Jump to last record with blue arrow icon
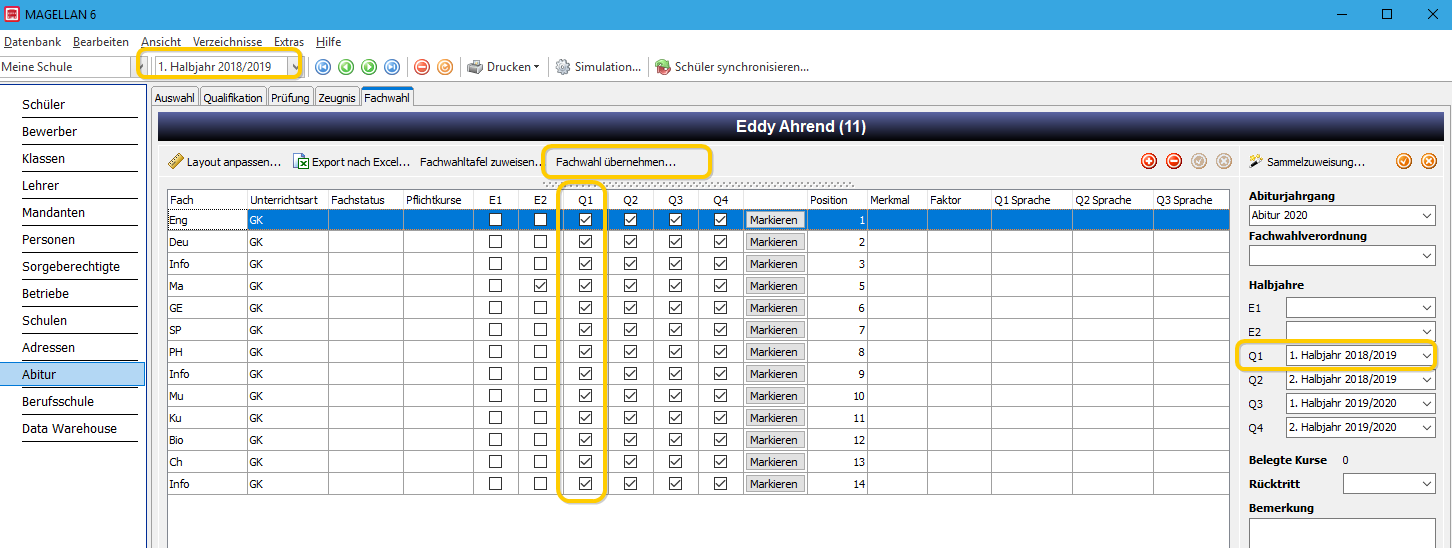Screen dimensions: 1452x548 [x=392, y=67]
